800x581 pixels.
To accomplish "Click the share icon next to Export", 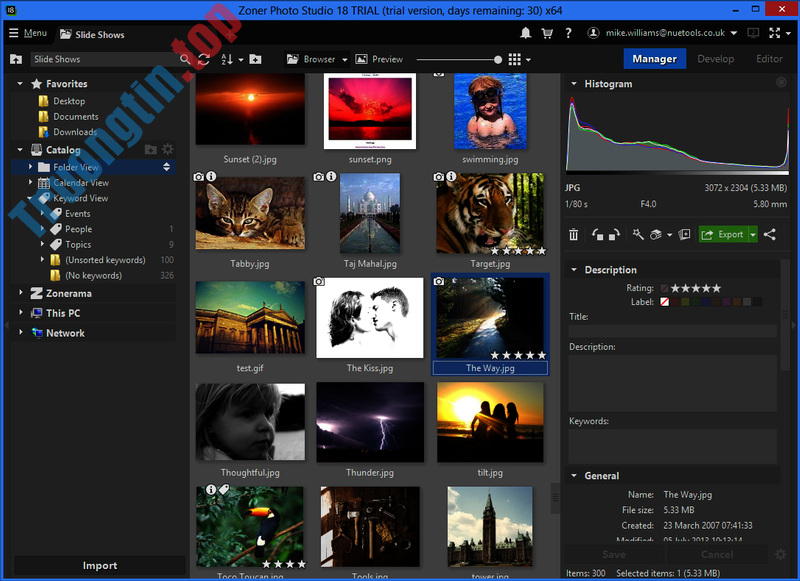I will coord(770,235).
